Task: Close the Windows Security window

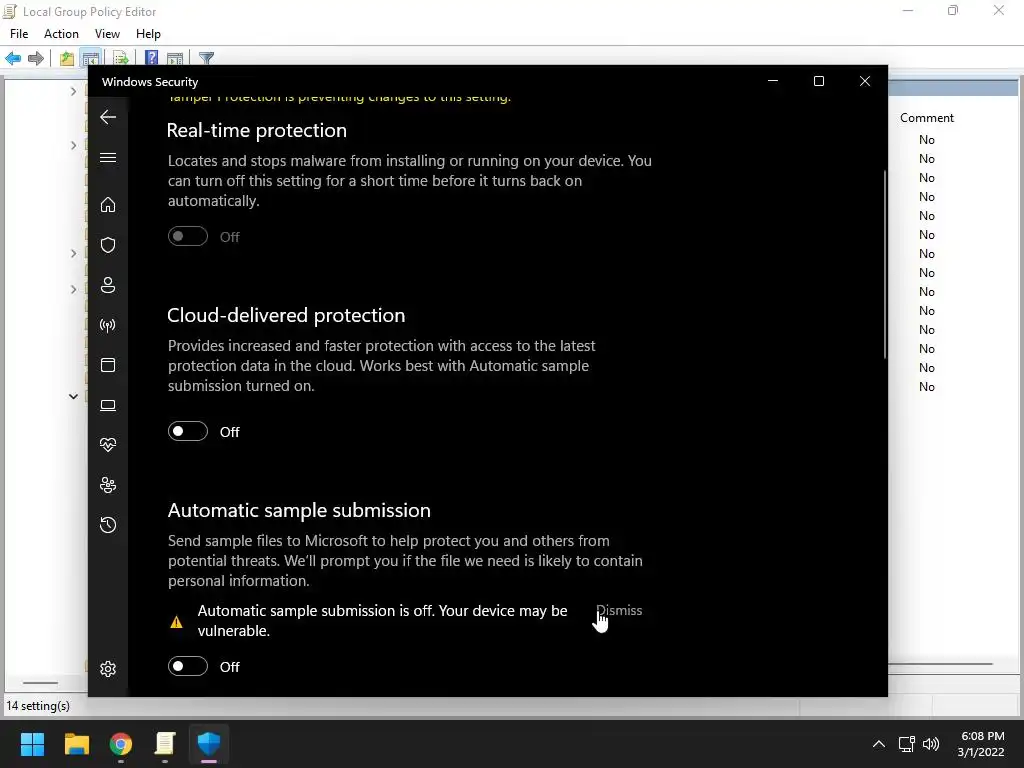Action: point(865,81)
